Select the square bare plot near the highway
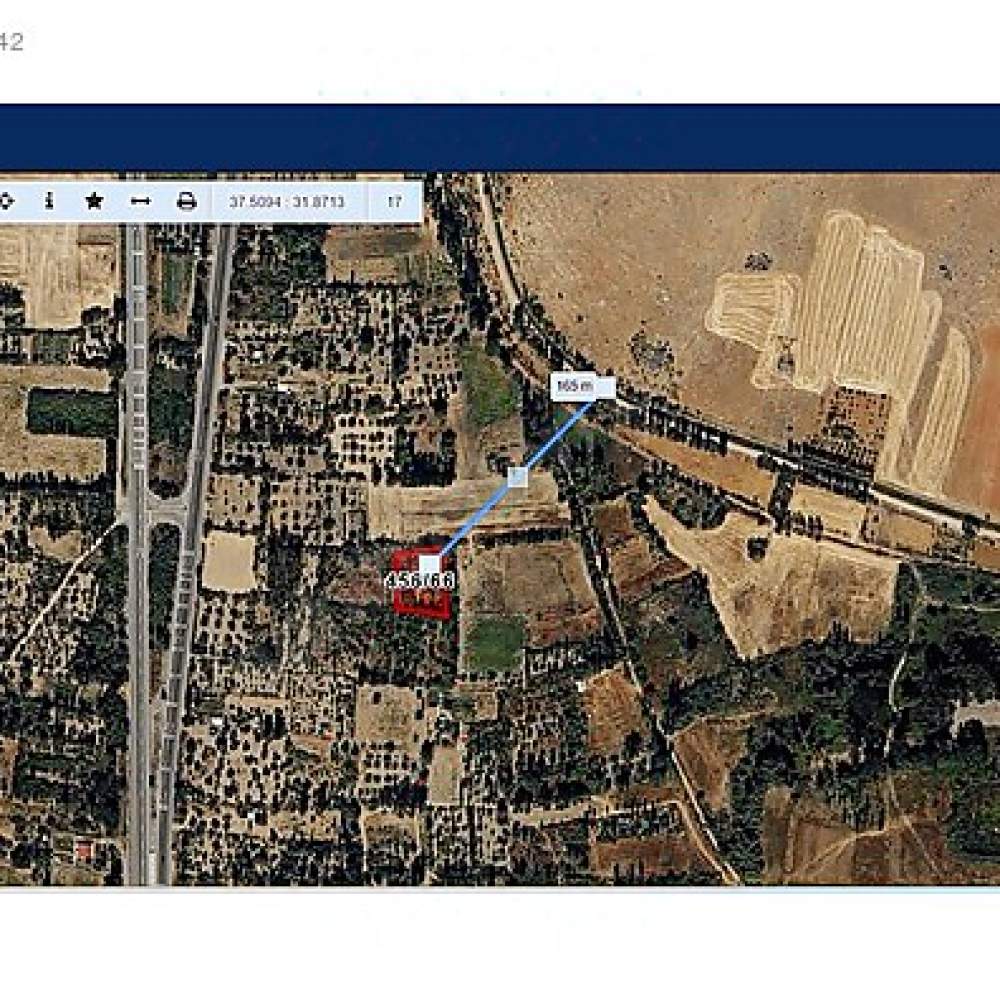Image resolution: width=1000 pixels, height=1000 pixels. (229, 561)
